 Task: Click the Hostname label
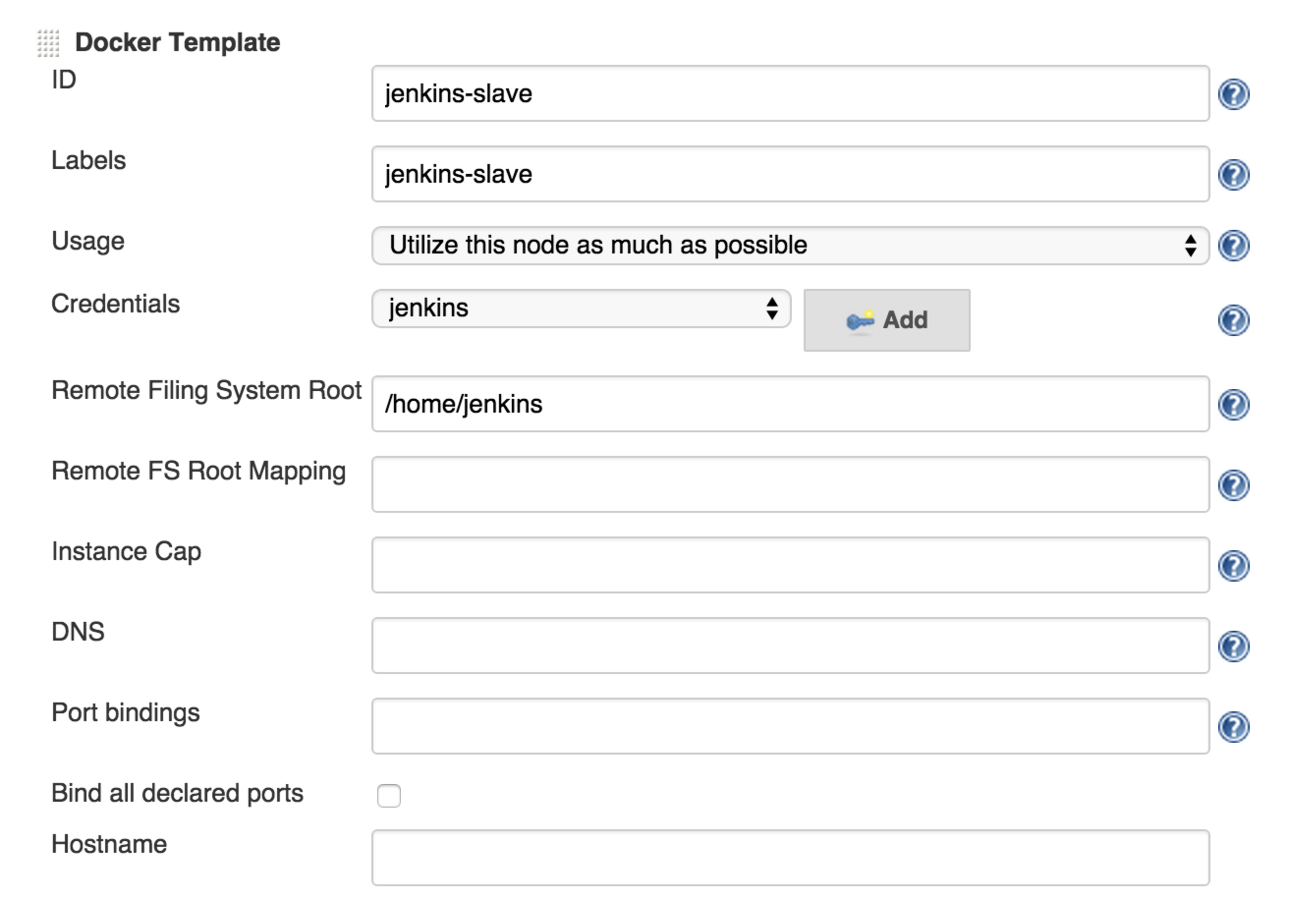click(x=109, y=844)
